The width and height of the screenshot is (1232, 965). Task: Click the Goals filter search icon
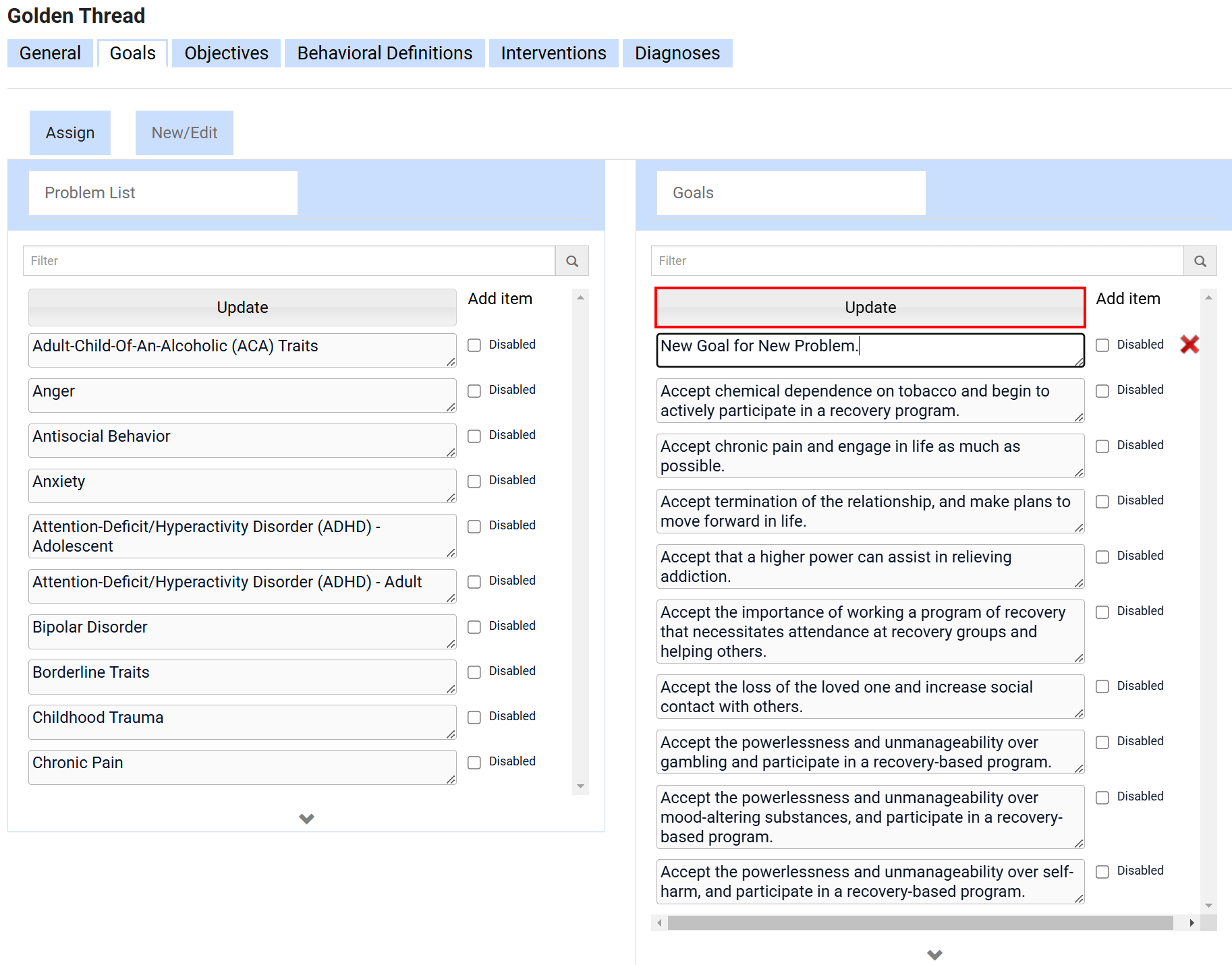[x=1200, y=261]
